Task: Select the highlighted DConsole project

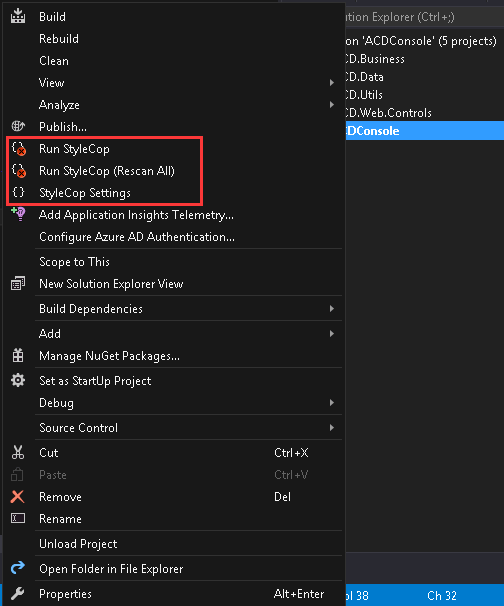Action: point(424,131)
